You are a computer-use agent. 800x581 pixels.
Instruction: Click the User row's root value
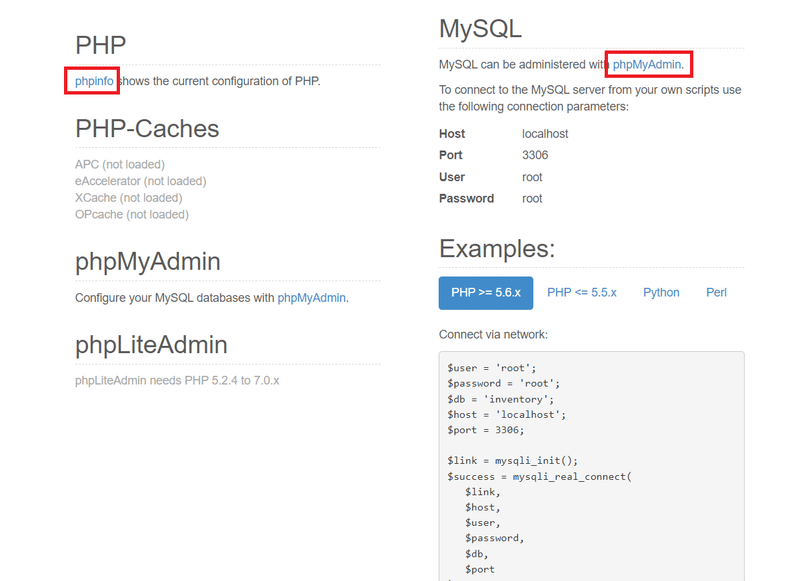click(532, 177)
